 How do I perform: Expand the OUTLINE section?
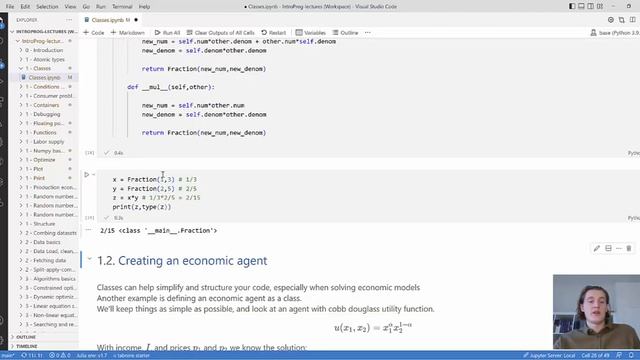[44, 337]
